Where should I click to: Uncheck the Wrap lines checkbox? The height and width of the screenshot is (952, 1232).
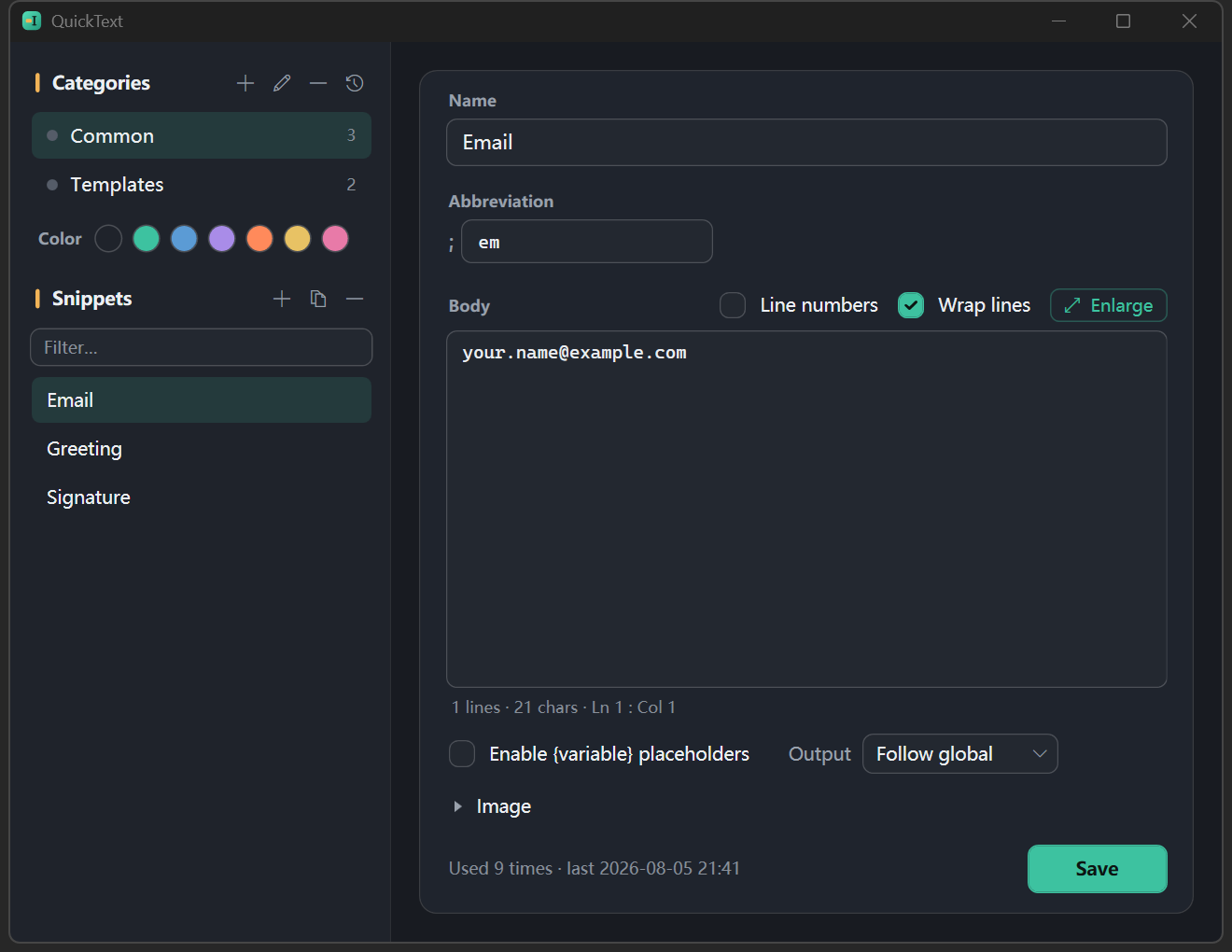click(911, 305)
